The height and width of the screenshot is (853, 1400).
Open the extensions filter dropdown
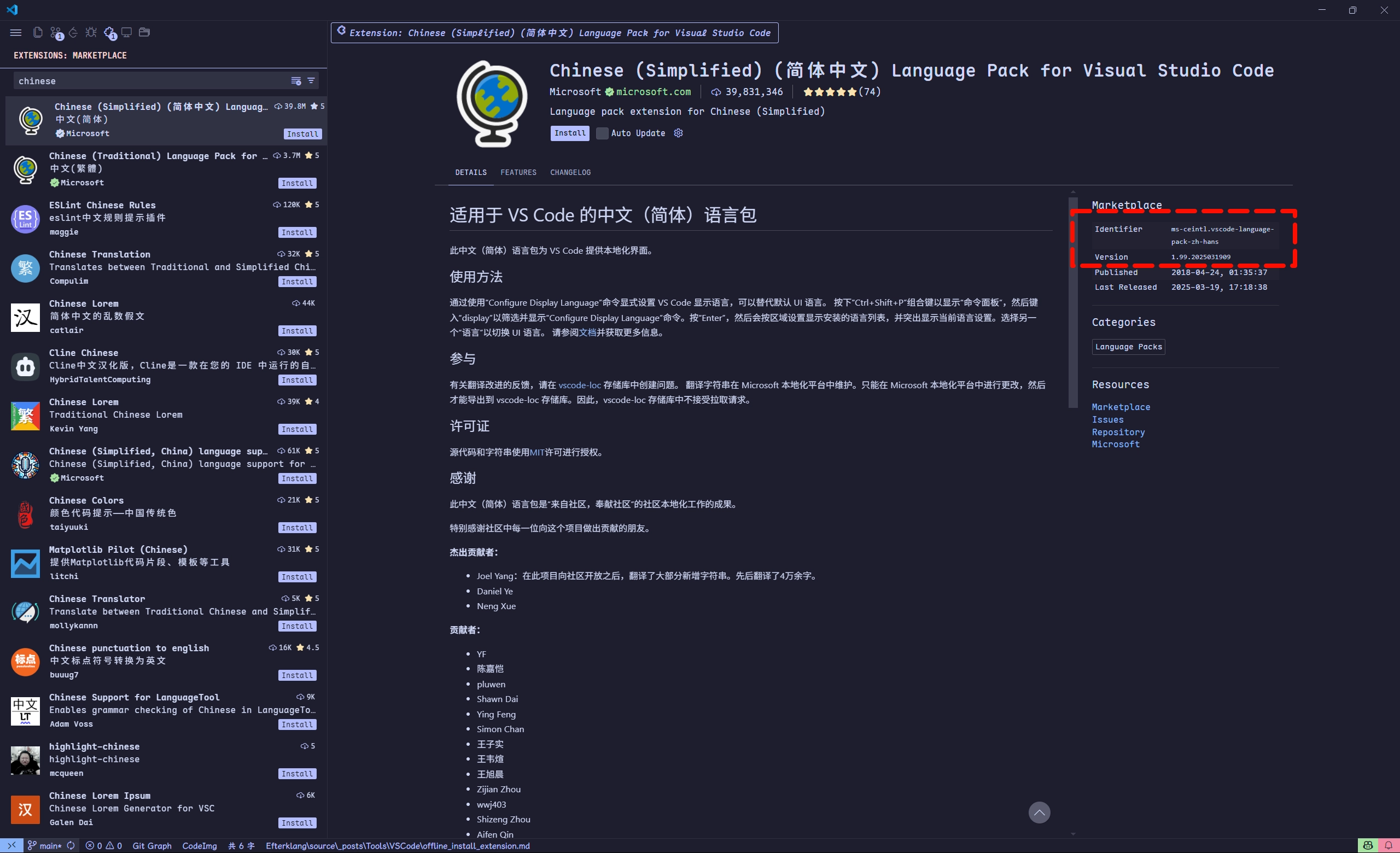pyautogui.click(x=311, y=80)
